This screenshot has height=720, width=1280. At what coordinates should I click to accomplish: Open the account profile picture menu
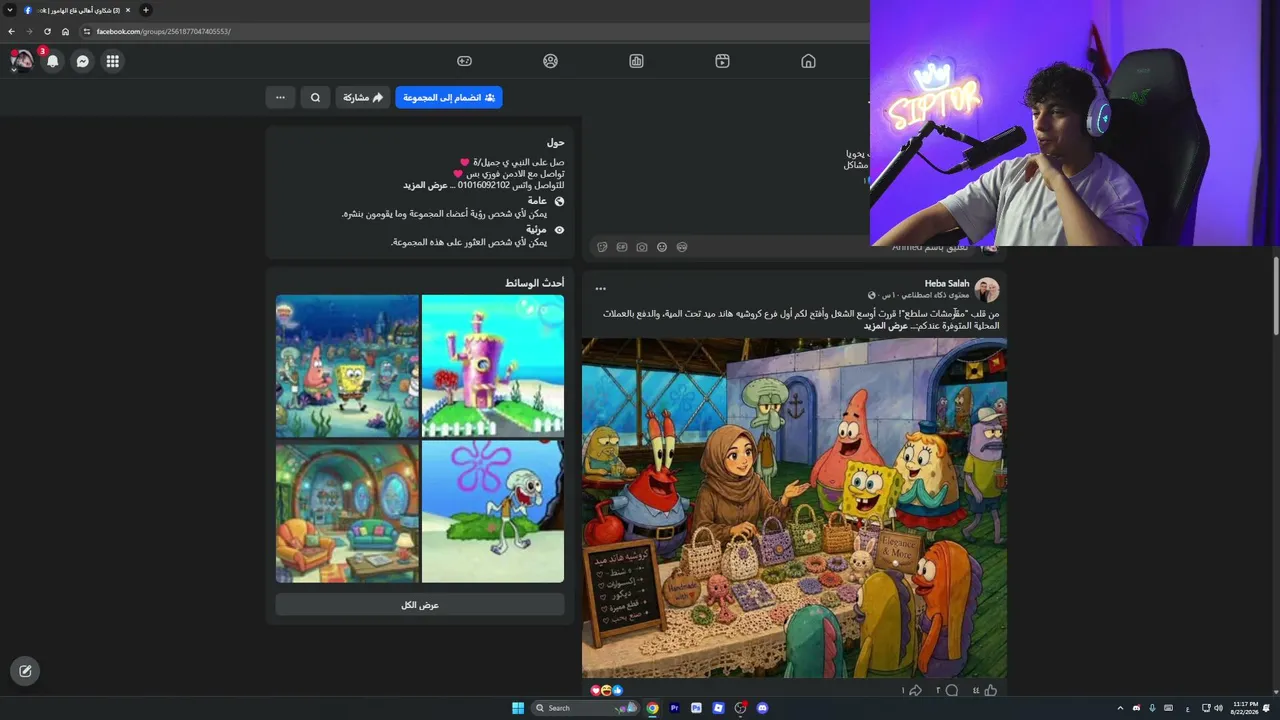click(x=21, y=61)
